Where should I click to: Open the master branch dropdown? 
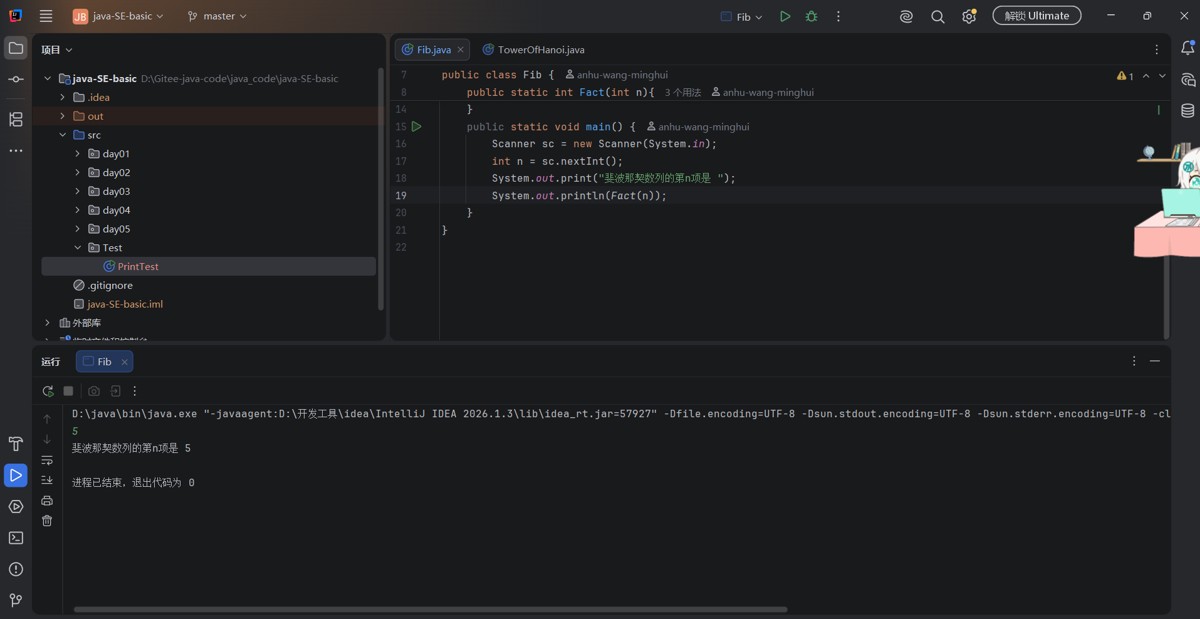click(x=217, y=16)
